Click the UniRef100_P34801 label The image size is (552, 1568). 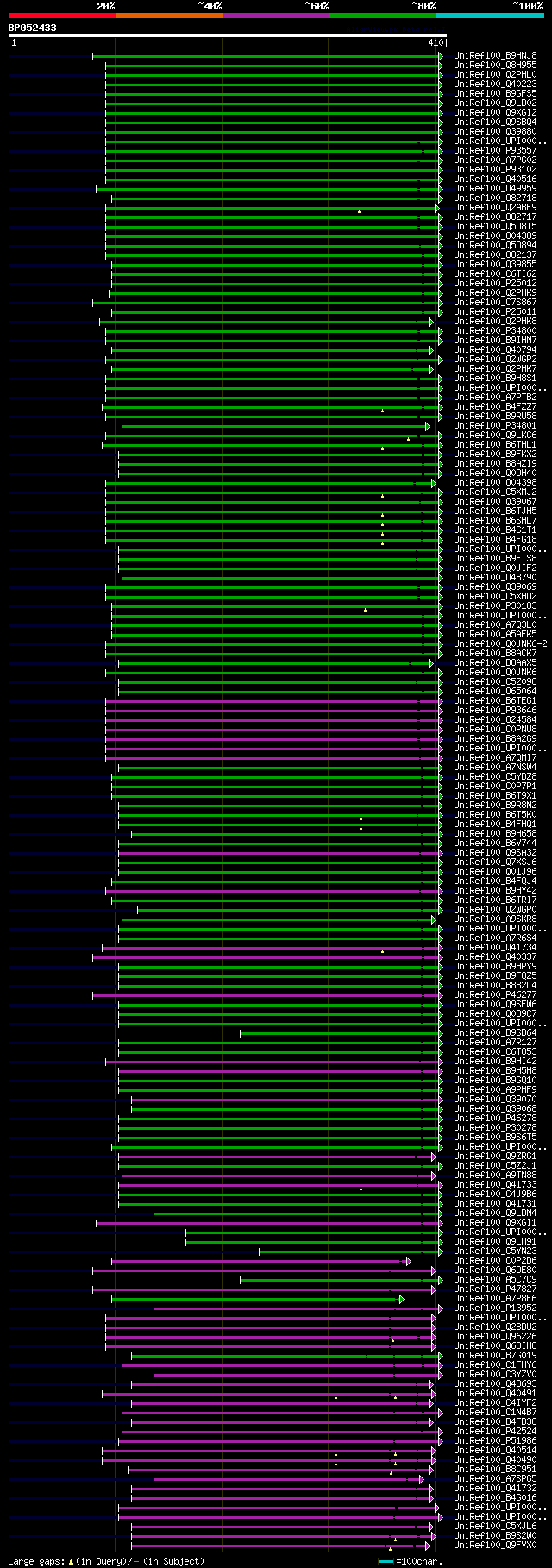495,426
